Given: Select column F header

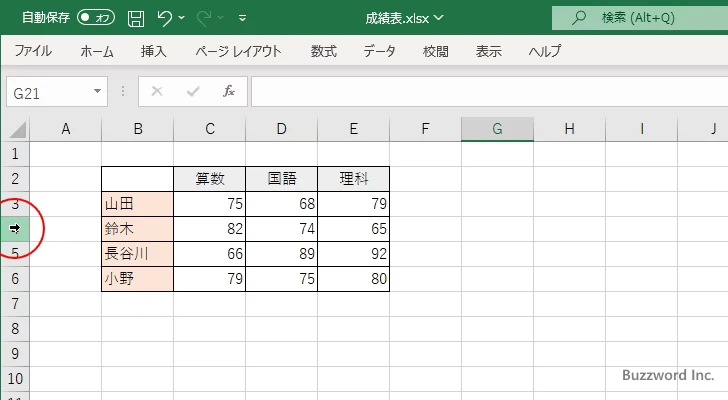Looking at the screenshot, I should point(425,129).
